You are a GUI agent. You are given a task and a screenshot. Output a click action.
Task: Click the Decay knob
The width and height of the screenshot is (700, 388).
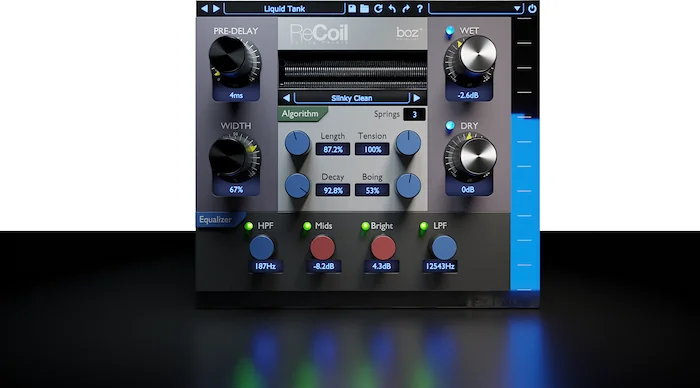(297, 185)
